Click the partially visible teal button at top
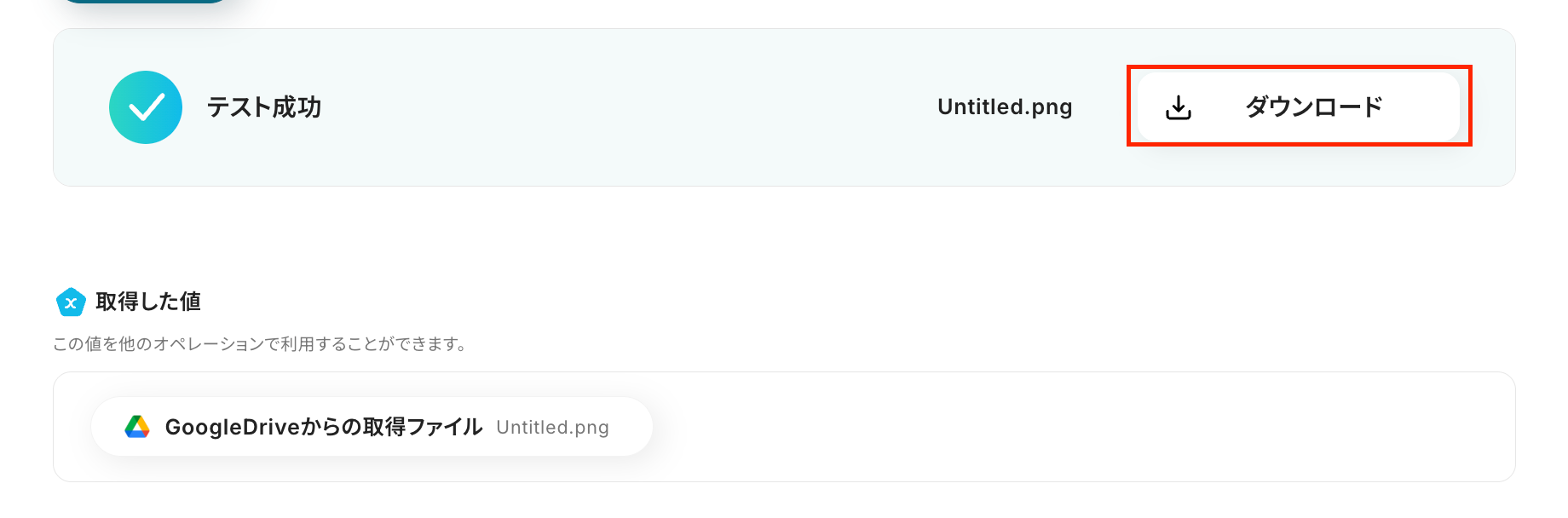 145,2
